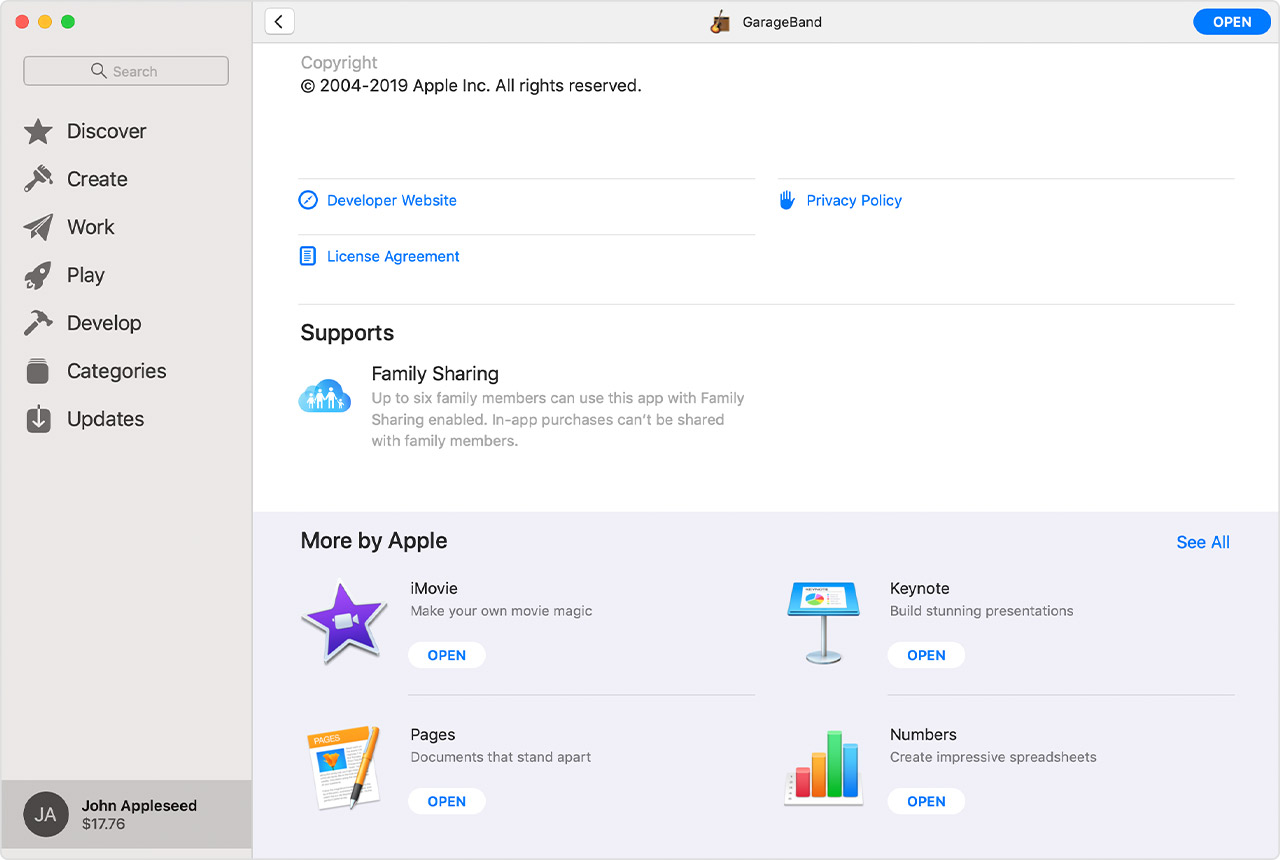The height and width of the screenshot is (860, 1280).
Task: Click the Numbers title text
Action: click(x=923, y=734)
